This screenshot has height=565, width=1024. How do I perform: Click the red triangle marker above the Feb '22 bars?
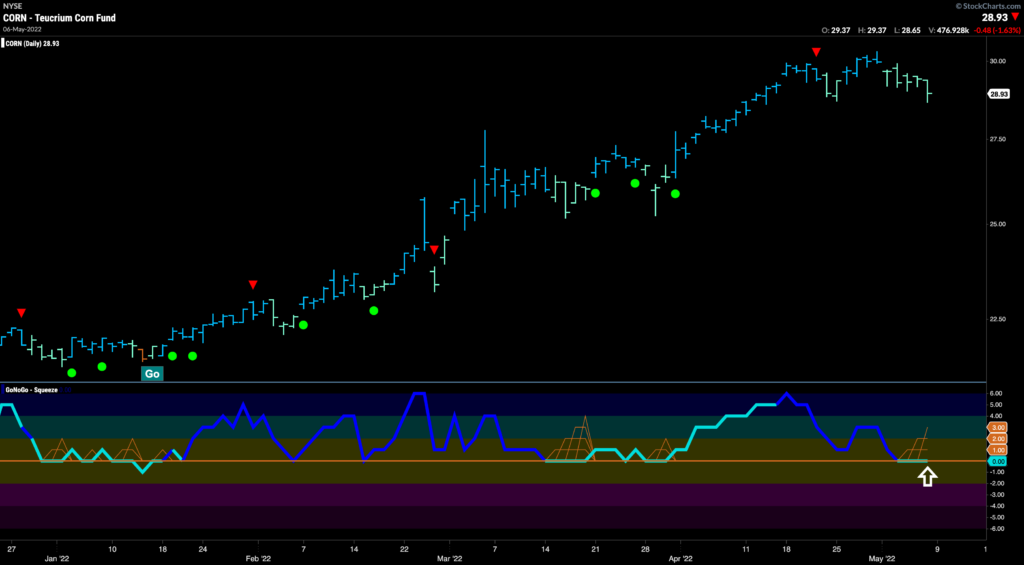(253, 284)
